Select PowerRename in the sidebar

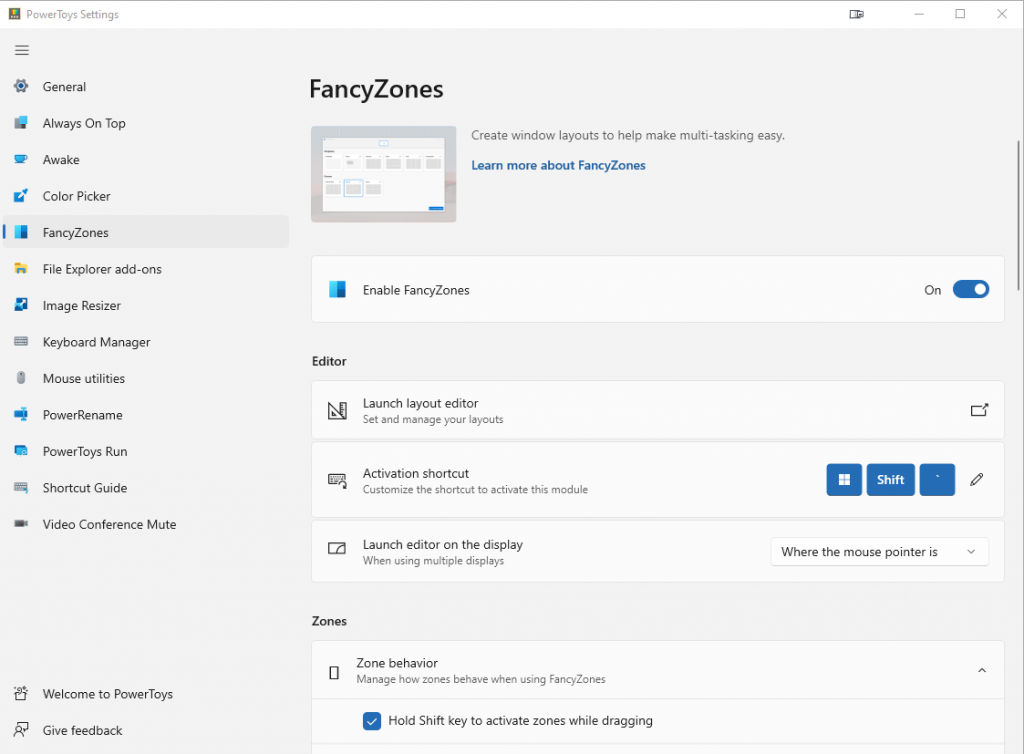146,415
